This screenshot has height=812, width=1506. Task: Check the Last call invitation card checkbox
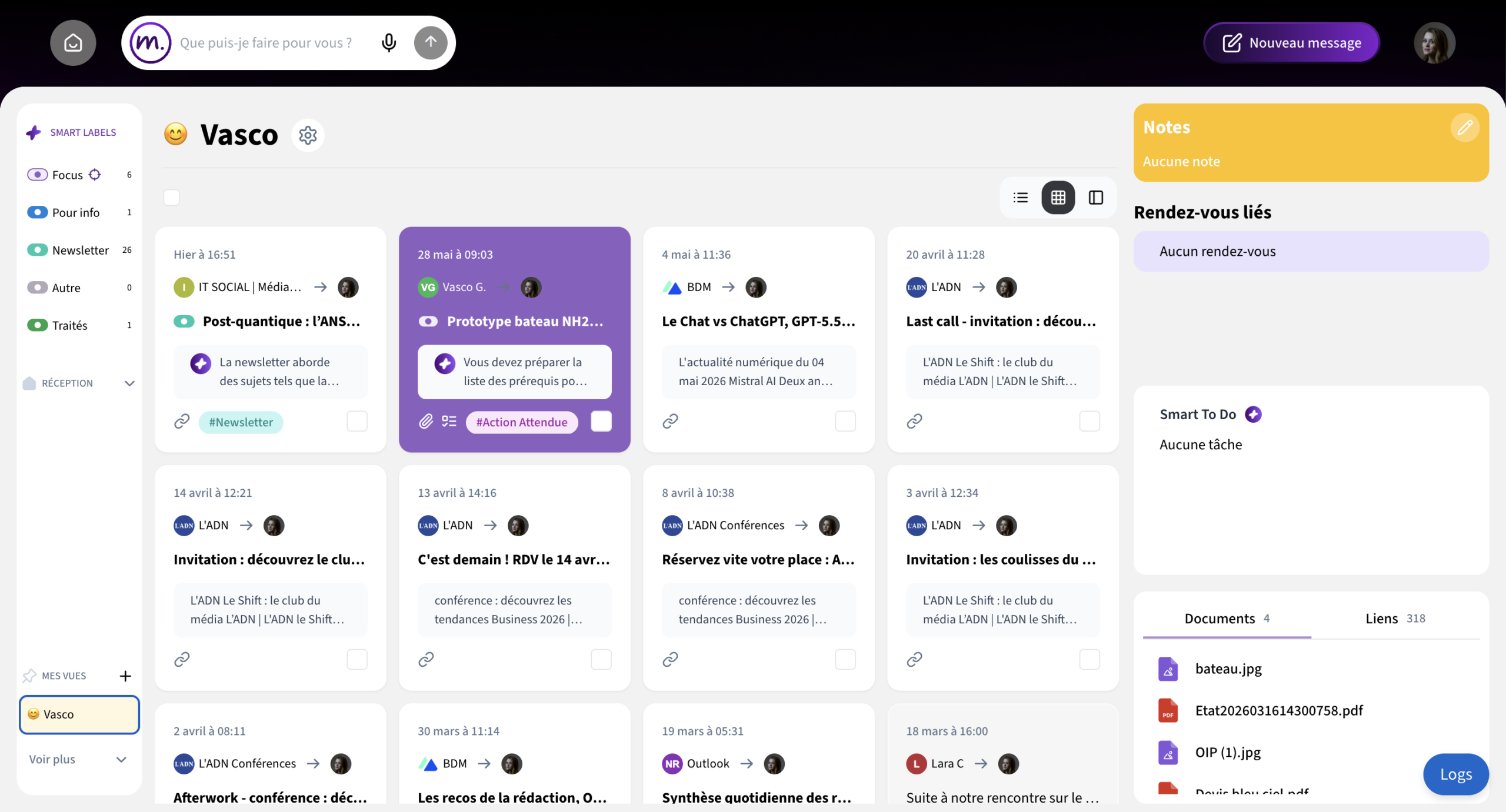(x=1089, y=421)
